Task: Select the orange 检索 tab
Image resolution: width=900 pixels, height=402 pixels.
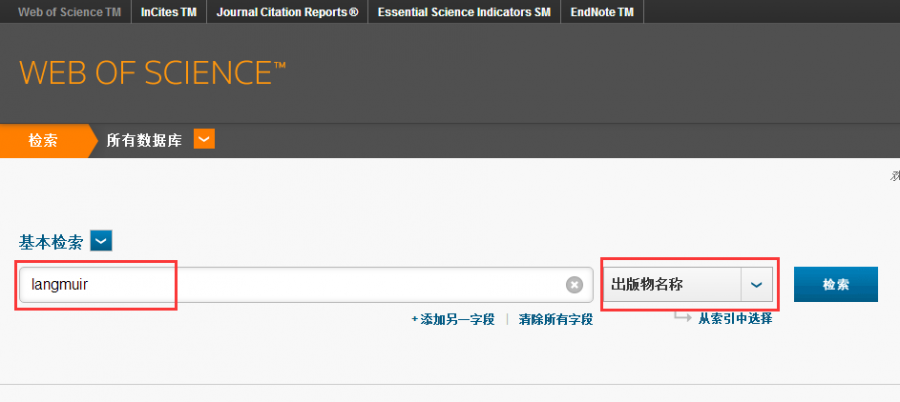Action: tap(44, 140)
